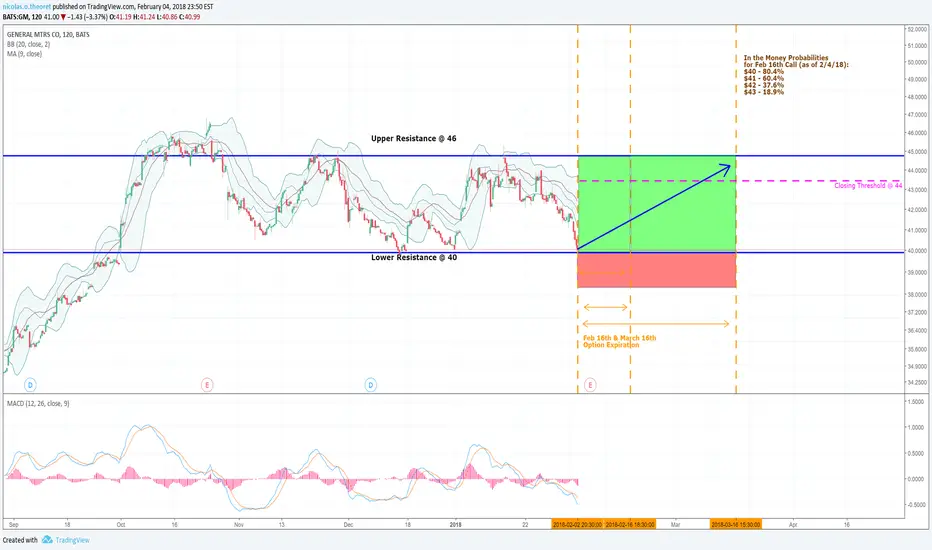Click the -1.43 (-3.37%) price change value

(x=88, y=17)
